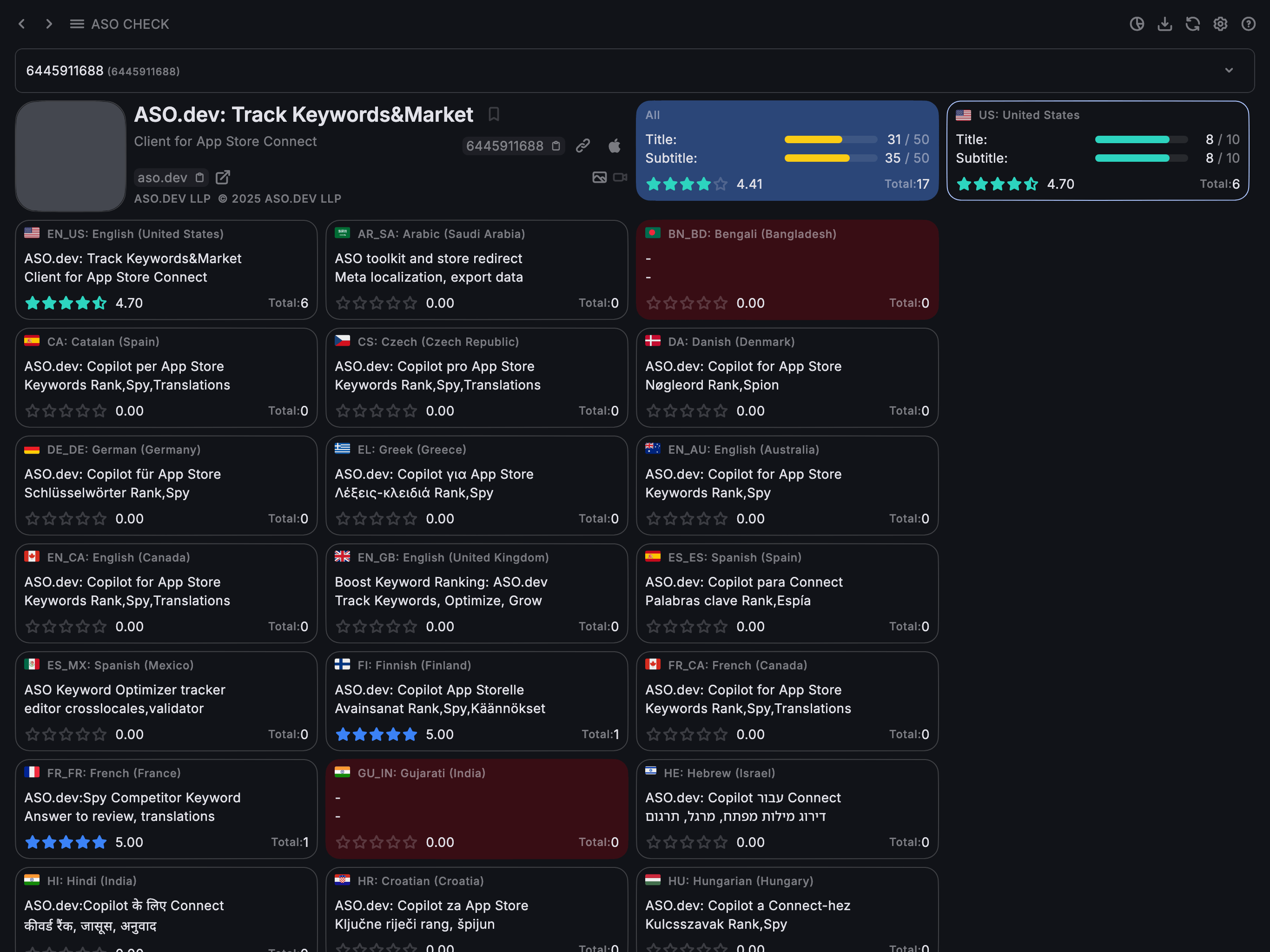The height and width of the screenshot is (952, 1270).
Task: Click the Bangladesh flag in BN_BD card
Action: pos(653,233)
